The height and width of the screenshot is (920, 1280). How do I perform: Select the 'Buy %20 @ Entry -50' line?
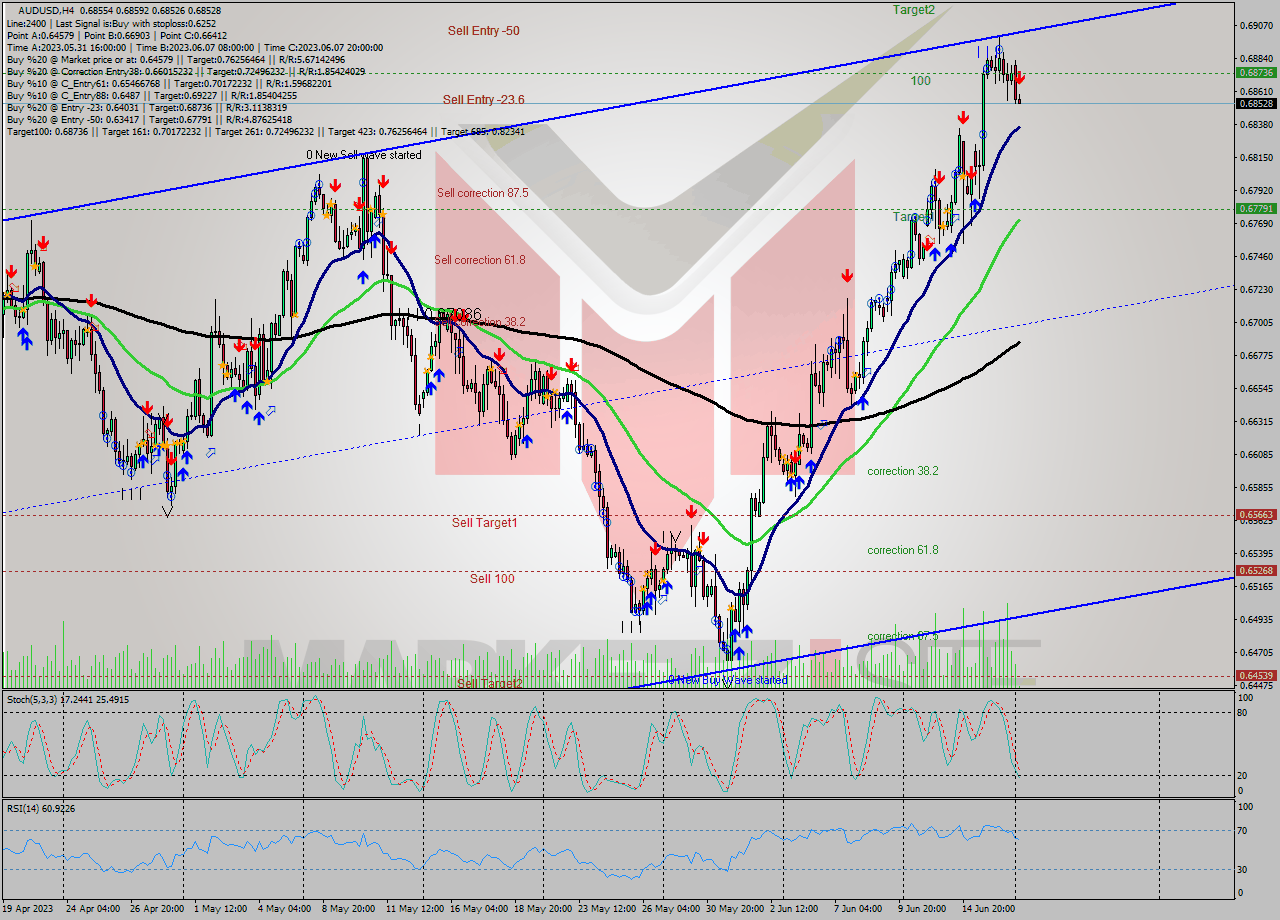pyautogui.click(x=149, y=119)
